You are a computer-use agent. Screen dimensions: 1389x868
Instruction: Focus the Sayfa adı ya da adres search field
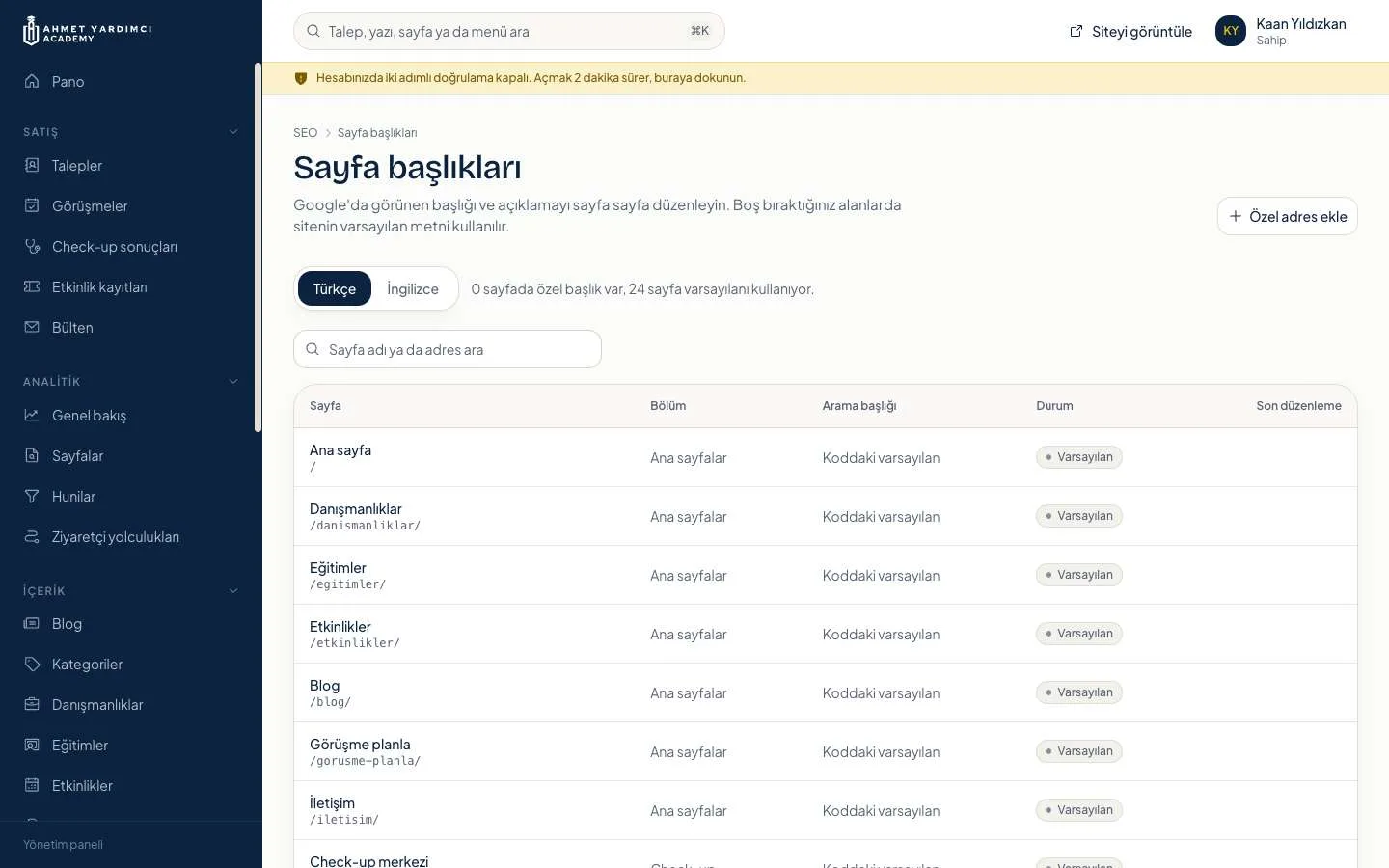[448, 349]
